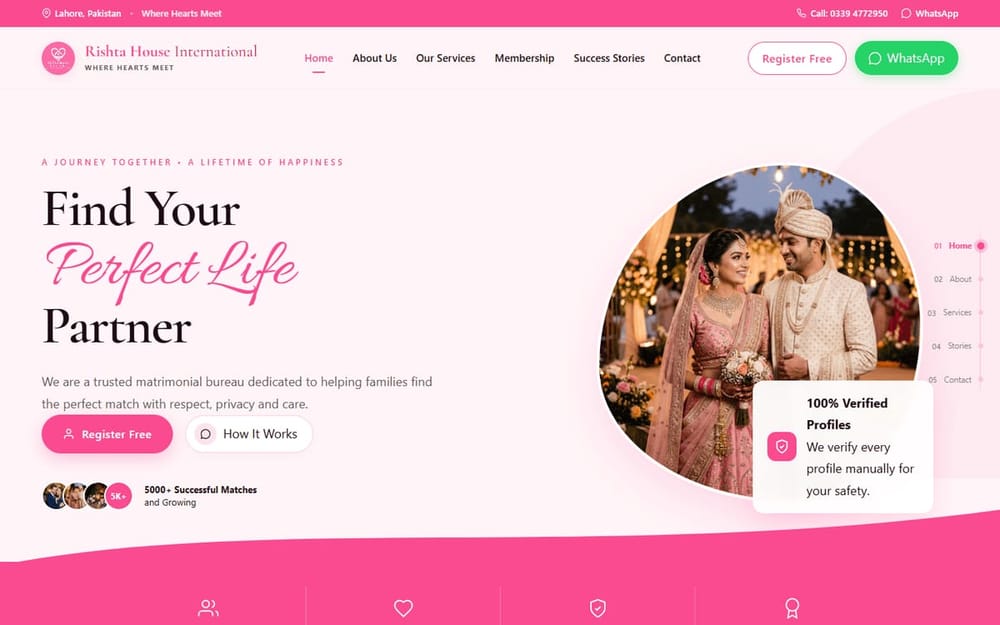Click the Rishta House International title
This screenshot has height=625, width=1000.
click(171, 51)
